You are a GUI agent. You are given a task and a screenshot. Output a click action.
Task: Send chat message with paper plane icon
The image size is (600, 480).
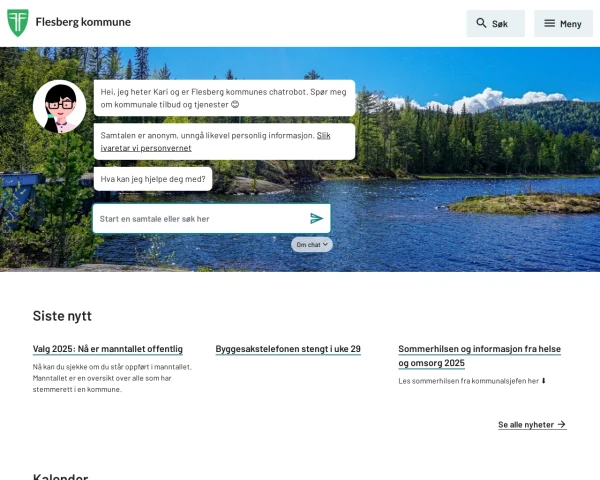coord(316,219)
